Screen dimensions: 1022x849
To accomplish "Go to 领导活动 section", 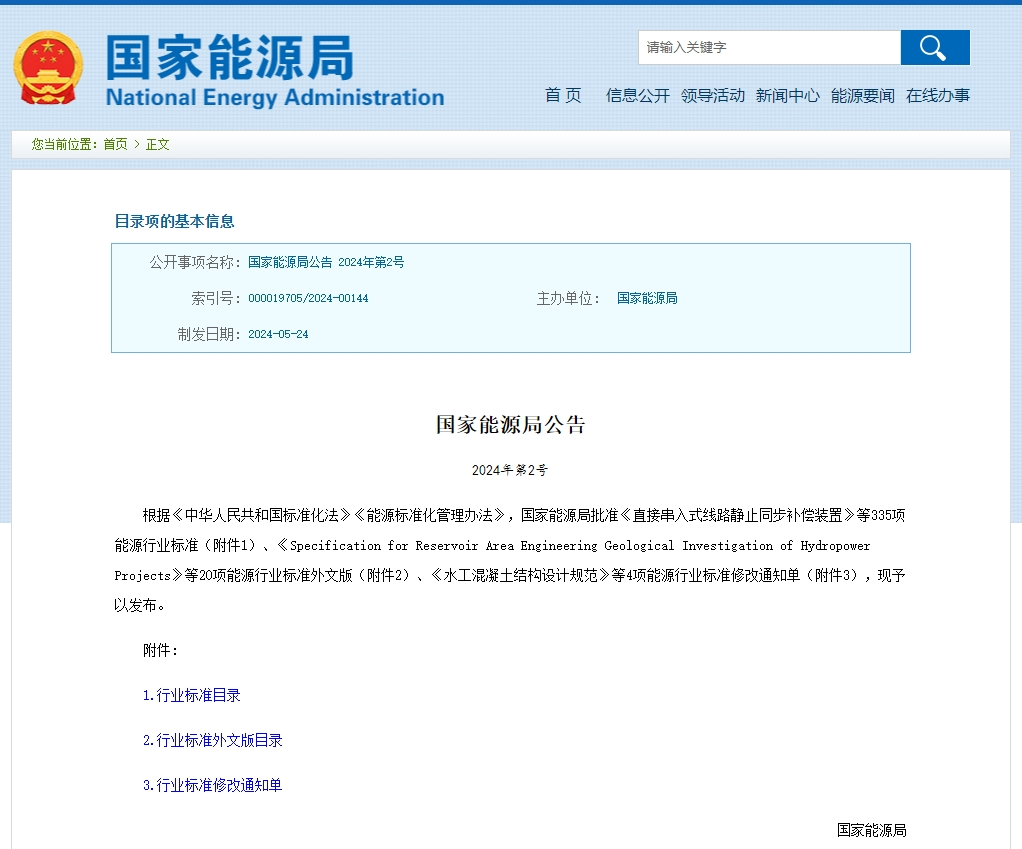I will pyautogui.click(x=713, y=96).
